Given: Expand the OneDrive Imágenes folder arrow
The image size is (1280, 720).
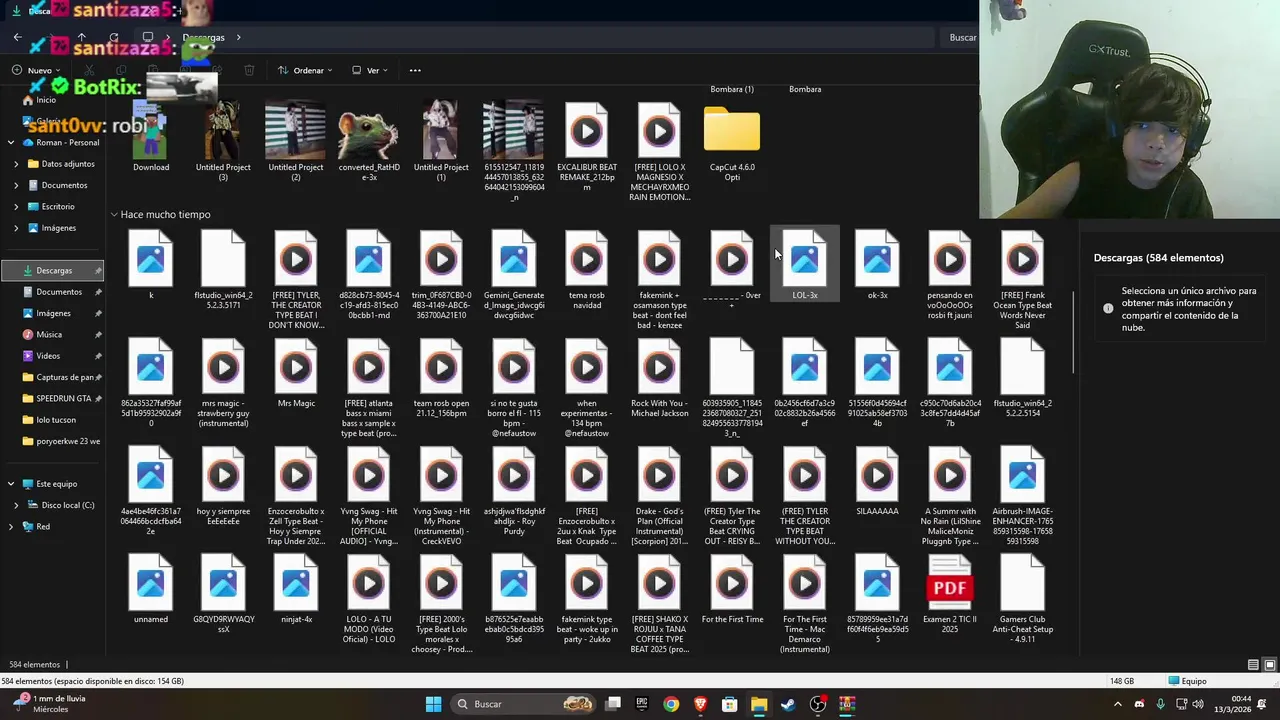Looking at the screenshot, I should (16, 228).
